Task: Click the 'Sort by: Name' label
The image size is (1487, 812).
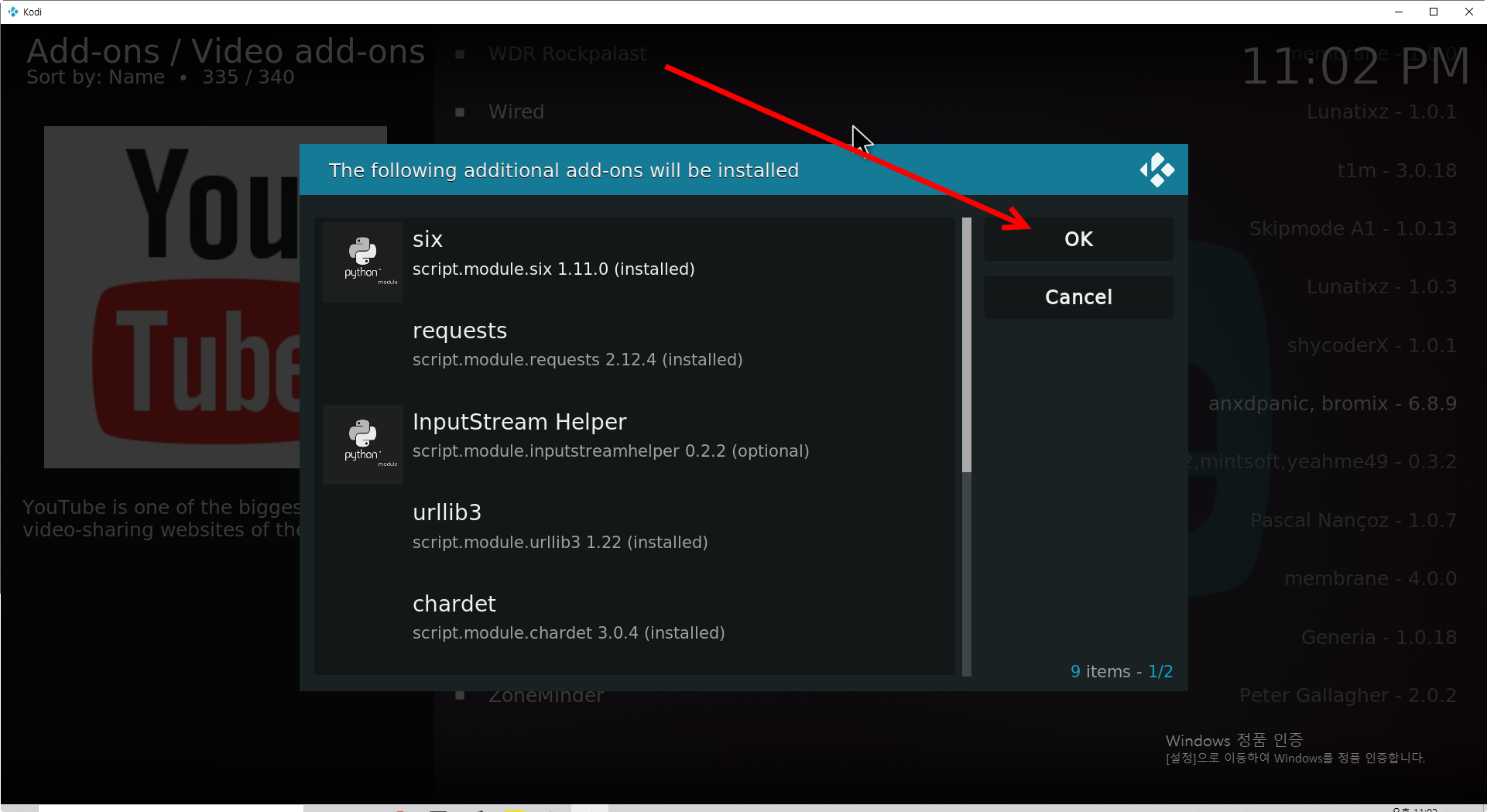Action: click(95, 77)
